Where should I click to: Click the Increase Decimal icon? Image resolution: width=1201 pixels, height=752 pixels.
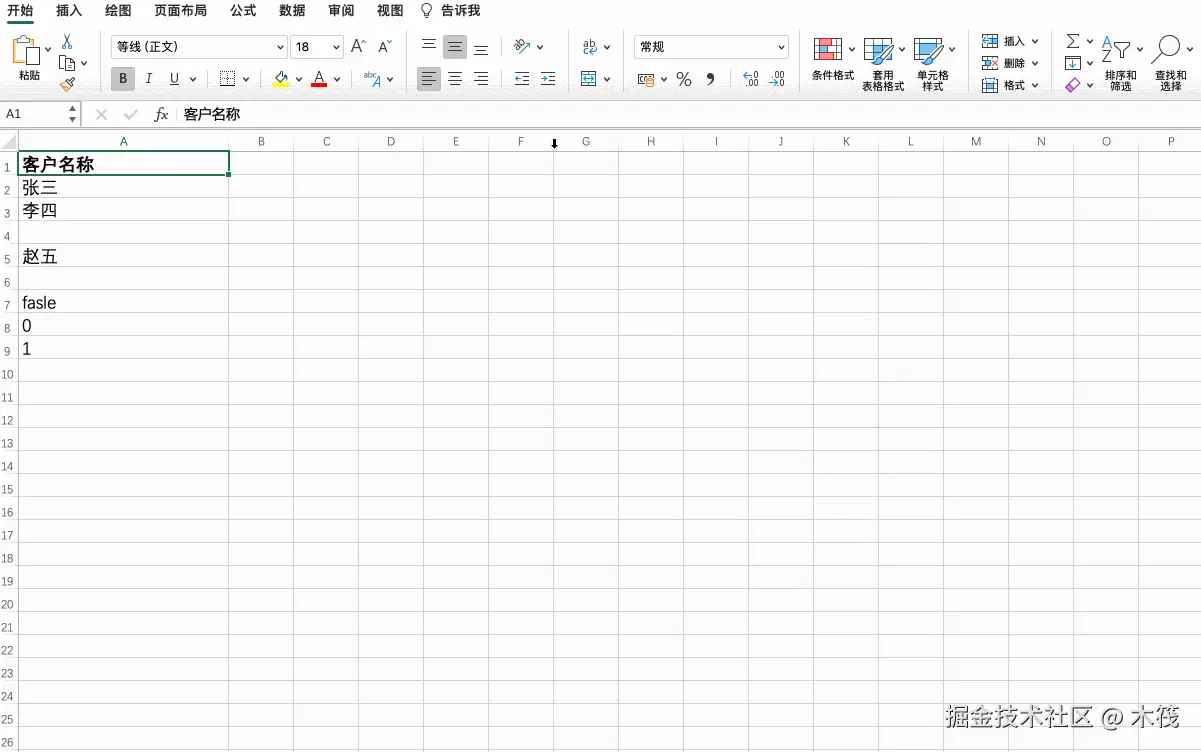pos(751,79)
